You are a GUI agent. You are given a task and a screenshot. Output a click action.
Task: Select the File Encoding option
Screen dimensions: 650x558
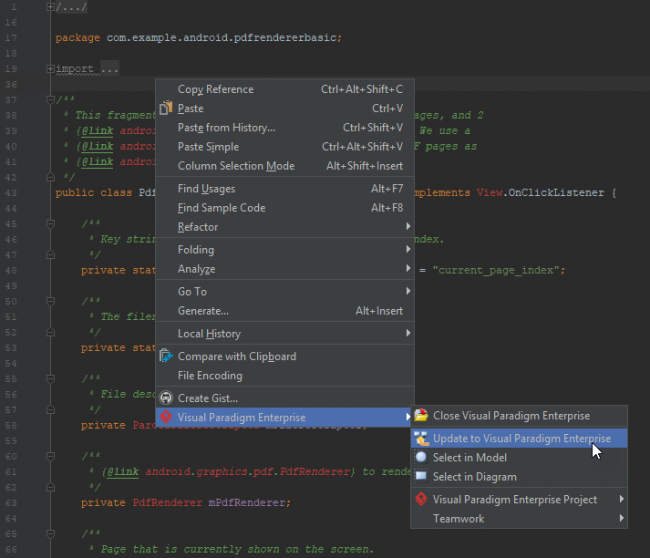210,376
